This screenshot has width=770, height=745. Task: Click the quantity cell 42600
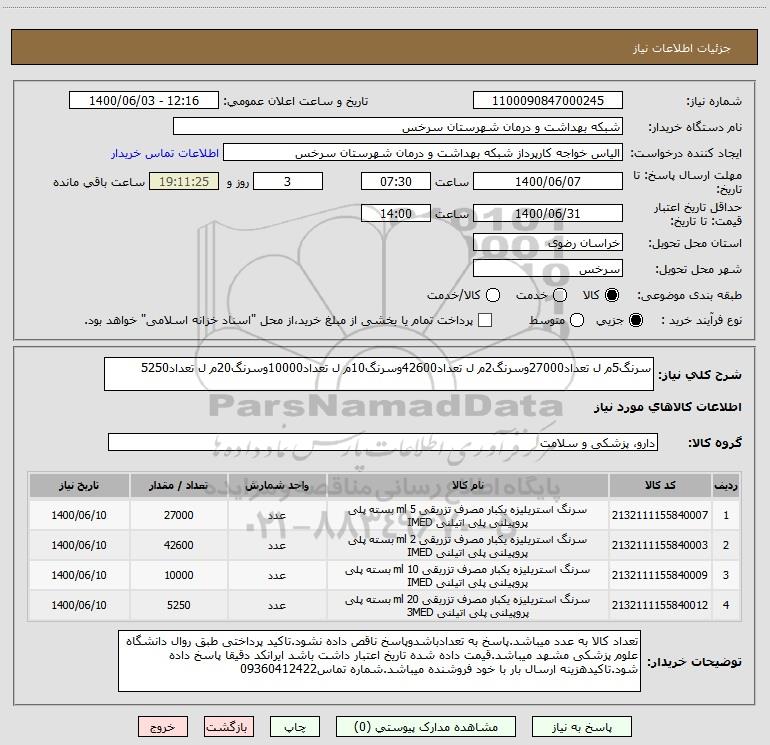179,545
